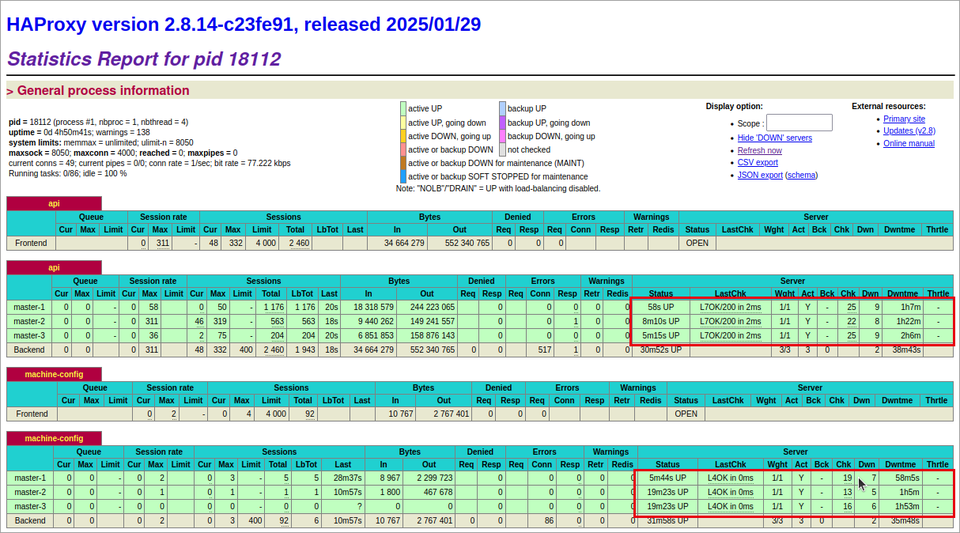Click the not checked legend swatch

502,149
